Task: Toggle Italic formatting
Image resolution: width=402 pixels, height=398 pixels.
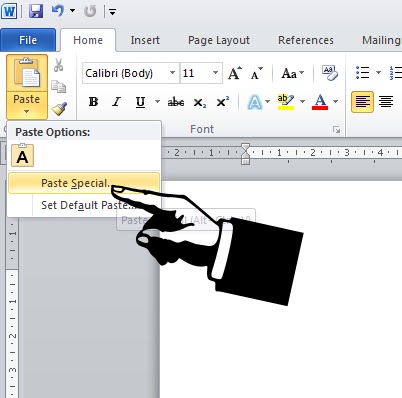Action: click(x=116, y=102)
